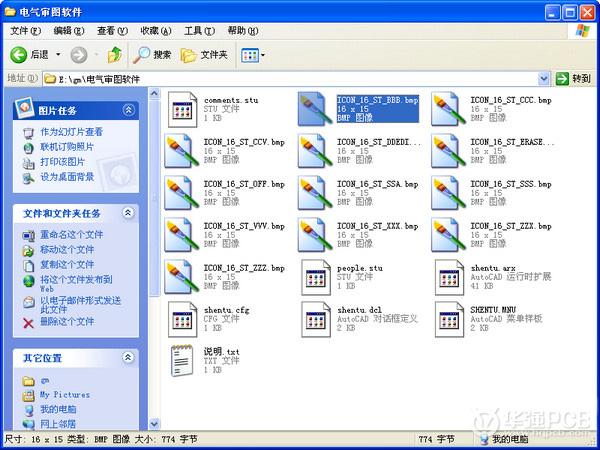Image resolution: width=600 pixels, height=450 pixels.
Task: Open the Views dropdown button
Action: click(x=252, y=54)
